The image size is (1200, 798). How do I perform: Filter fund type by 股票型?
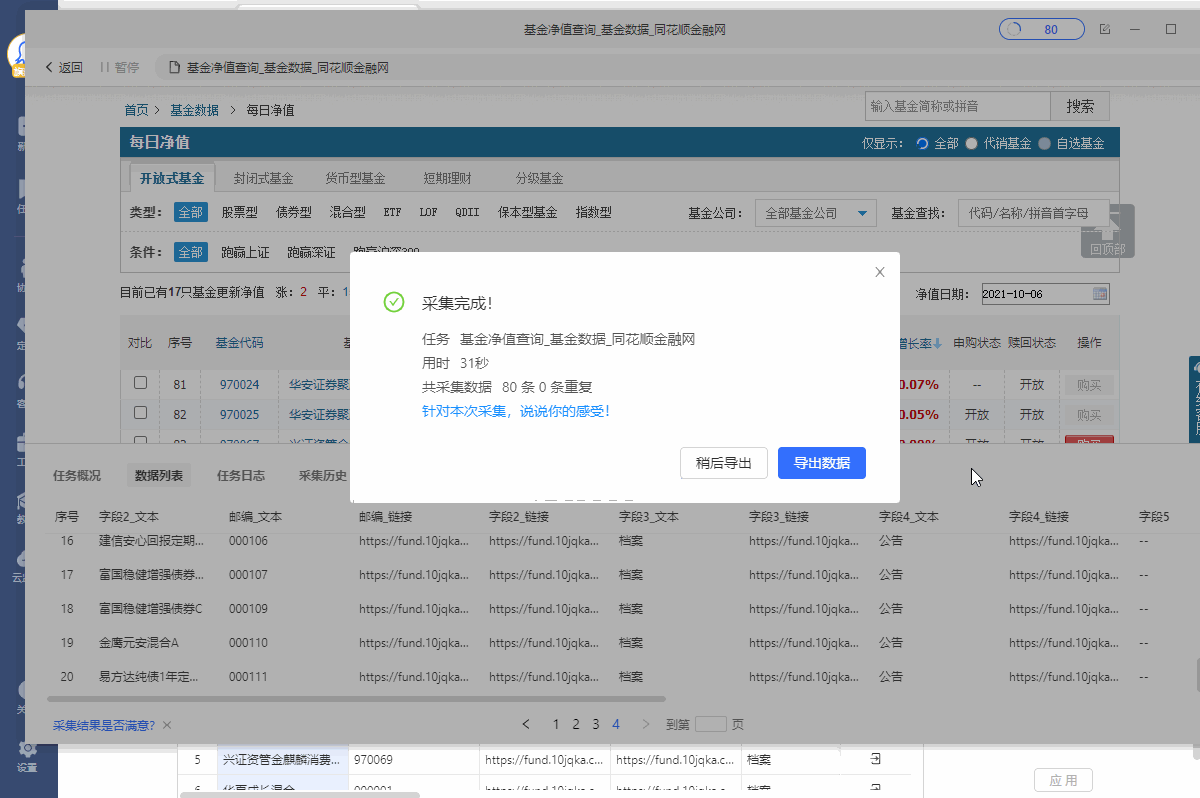pos(239,212)
